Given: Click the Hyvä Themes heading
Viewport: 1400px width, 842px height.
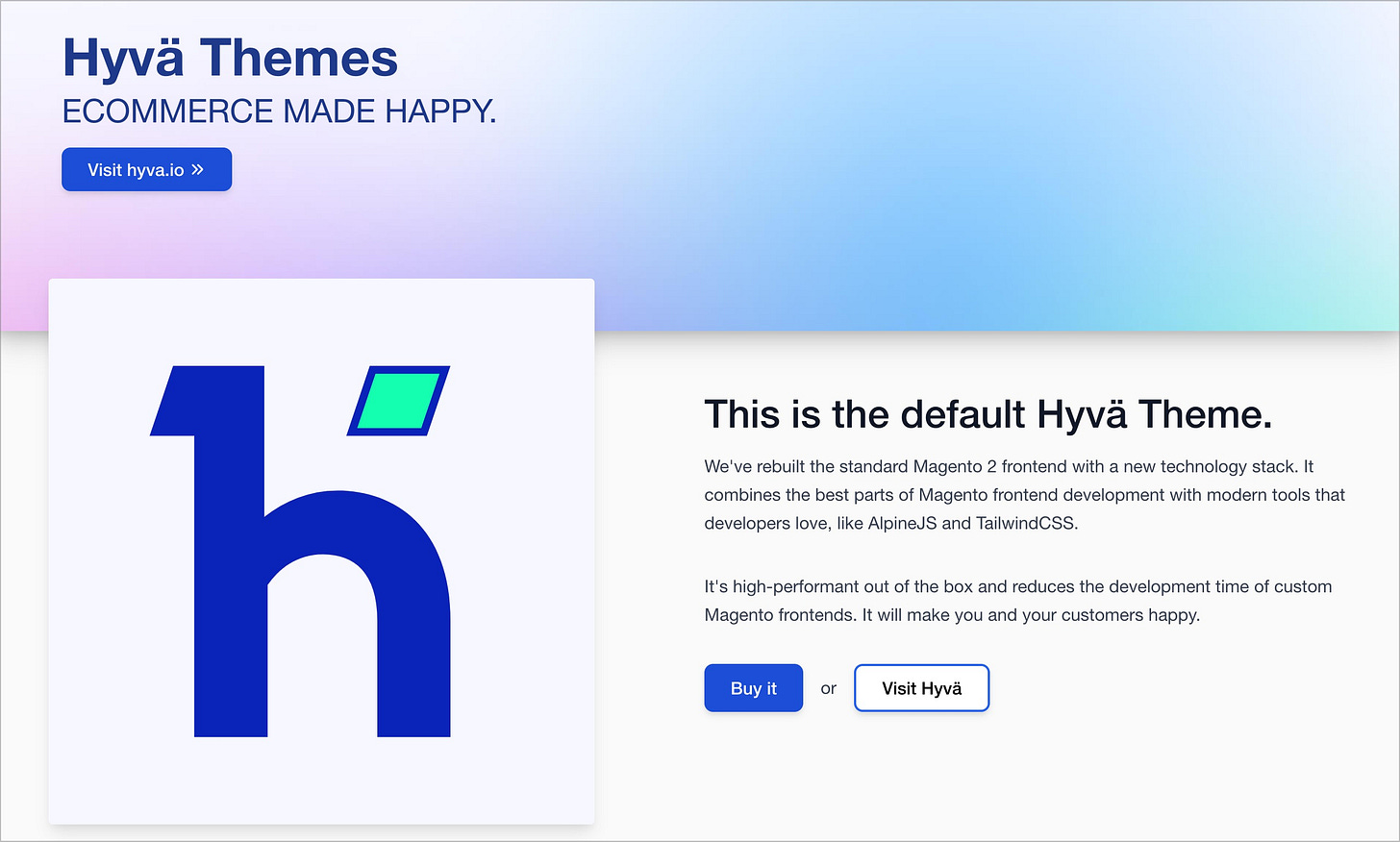Looking at the screenshot, I should (x=230, y=58).
